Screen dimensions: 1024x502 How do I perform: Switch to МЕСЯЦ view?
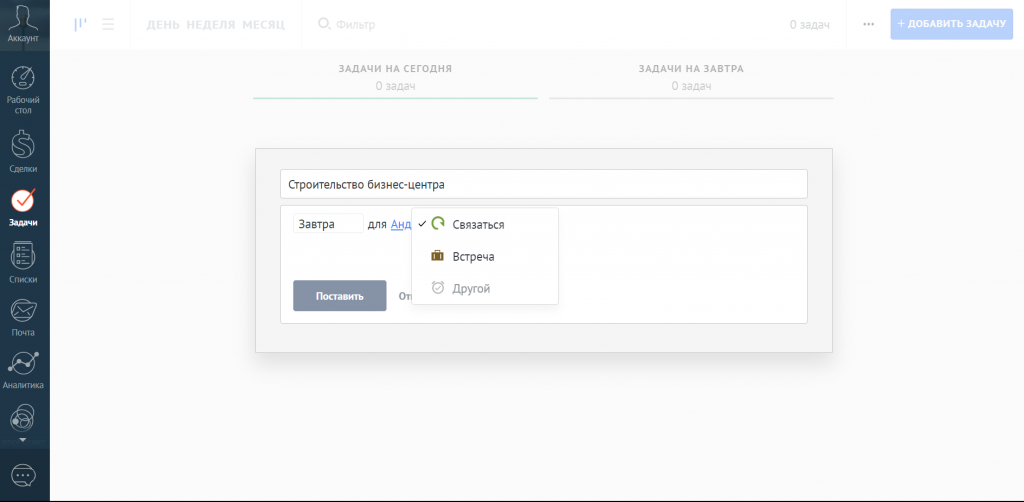(263, 25)
